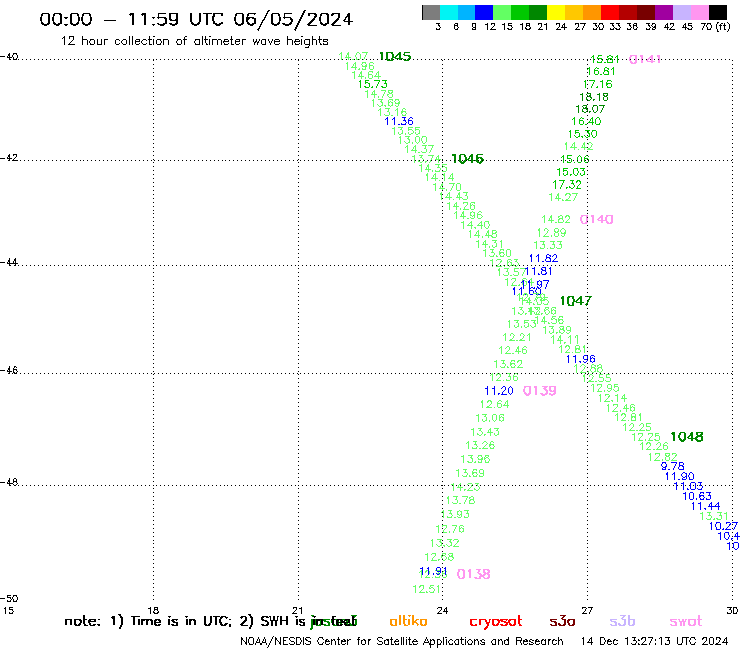Click the green track time label 1046
This screenshot has height=650, width=740.
coord(467,159)
